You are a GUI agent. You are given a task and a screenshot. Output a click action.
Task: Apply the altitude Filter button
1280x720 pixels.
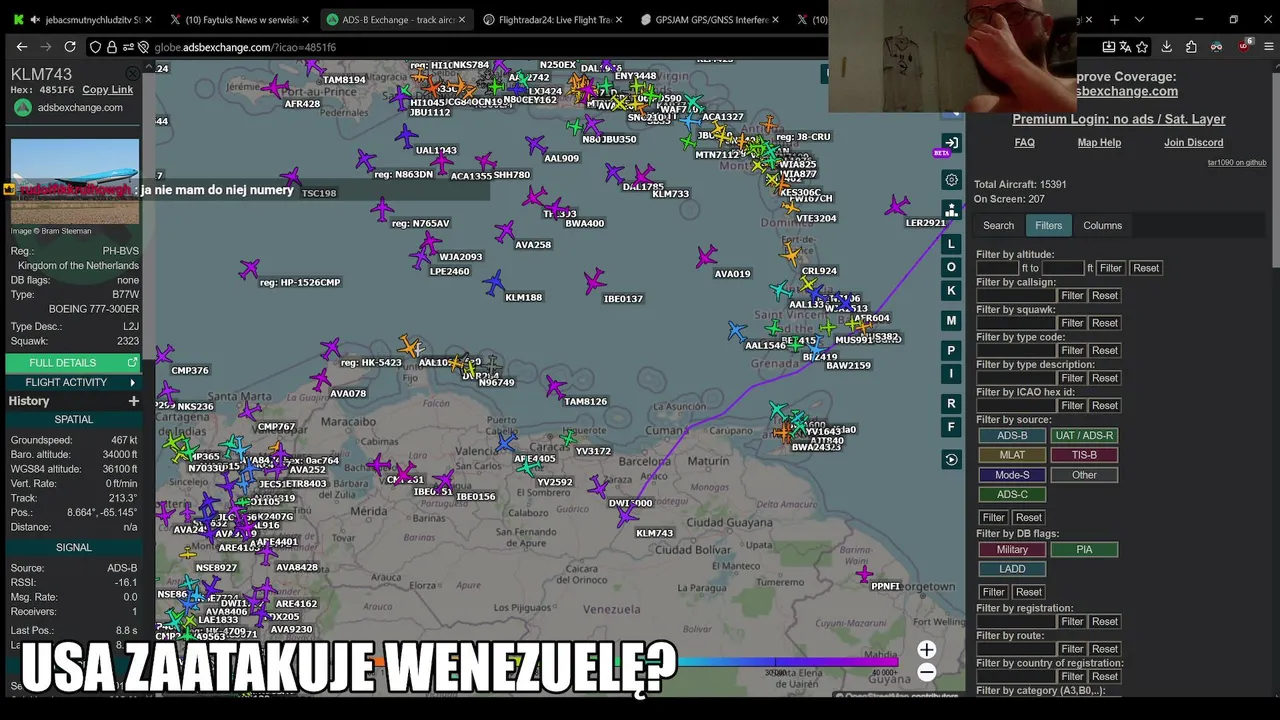[1110, 268]
